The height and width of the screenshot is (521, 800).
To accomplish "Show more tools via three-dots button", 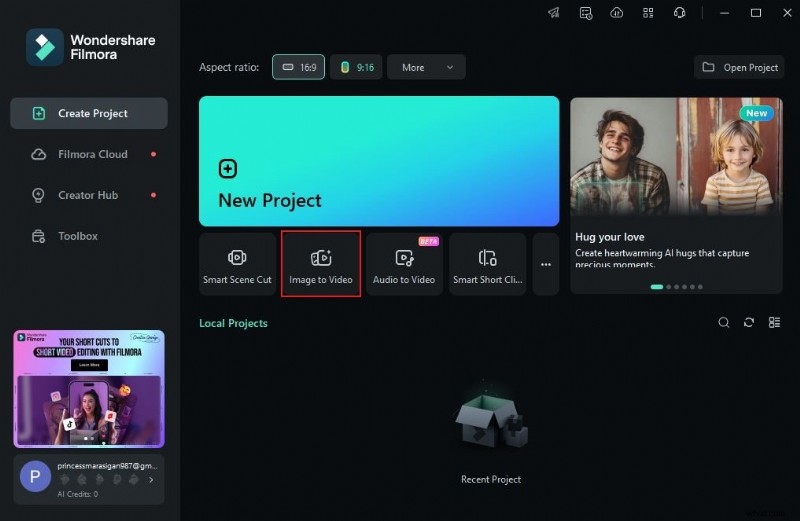I will (546, 265).
